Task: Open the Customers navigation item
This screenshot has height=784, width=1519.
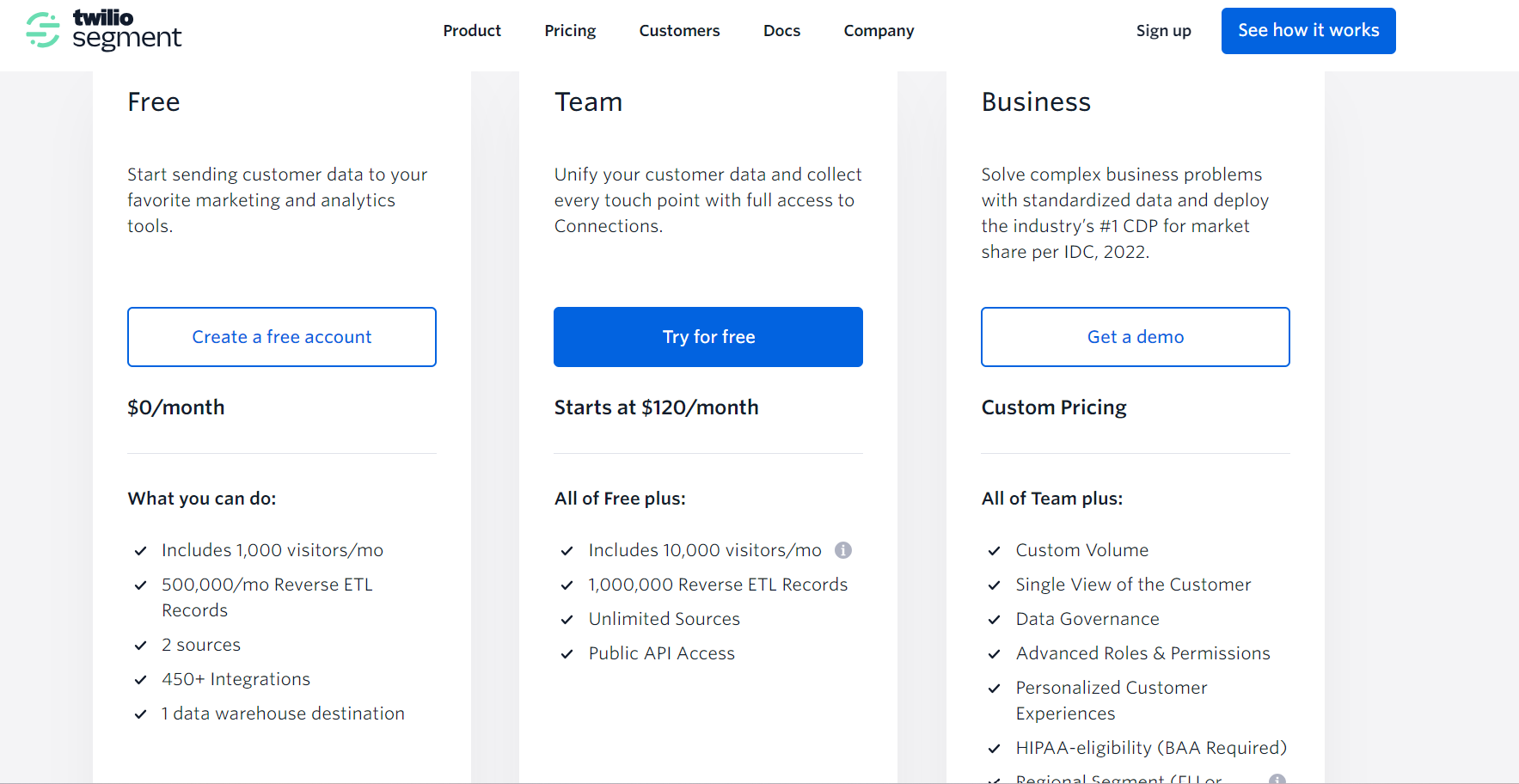Action: pos(679,31)
